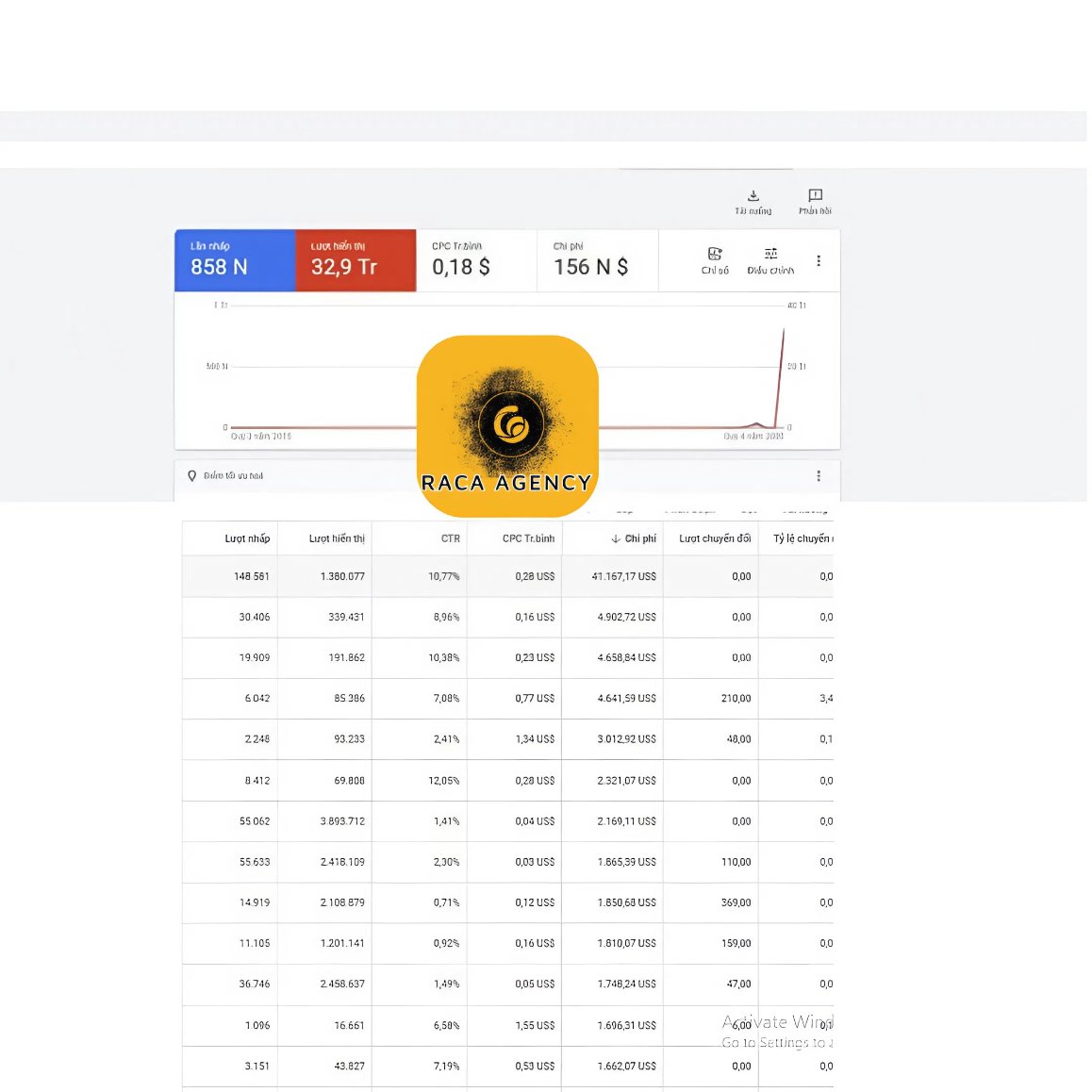
Task: Click the impressions cell 1.380.077
Action: [x=342, y=576]
